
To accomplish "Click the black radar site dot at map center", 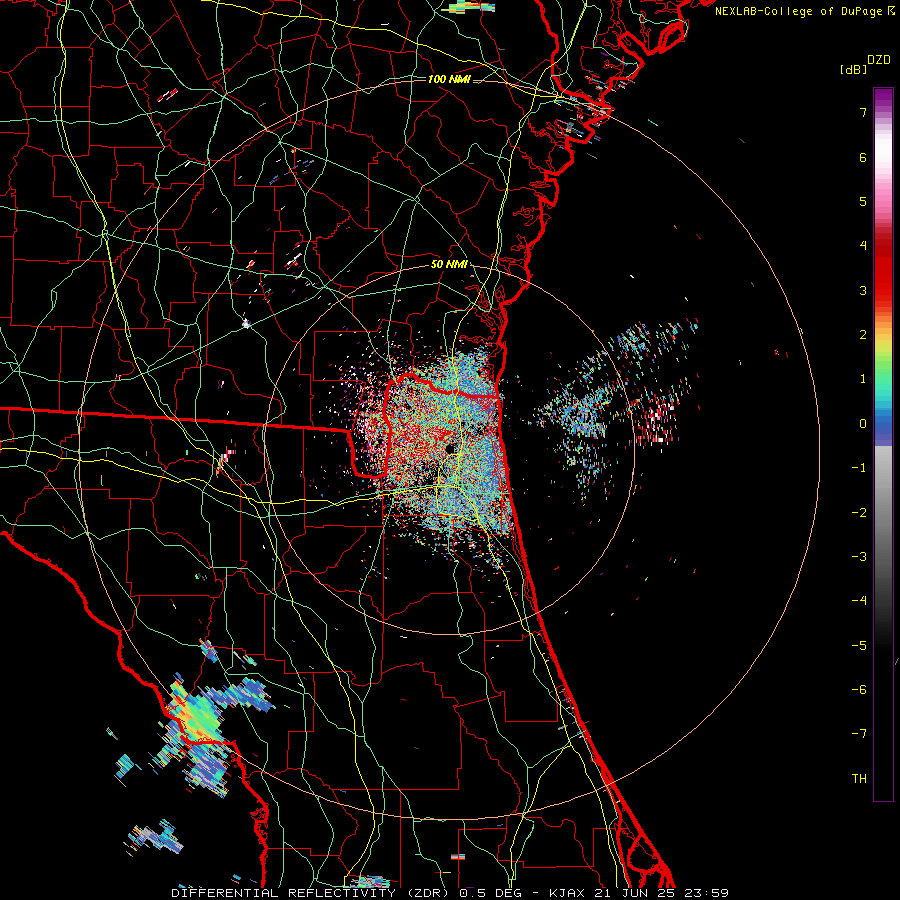I will pos(451,448).
